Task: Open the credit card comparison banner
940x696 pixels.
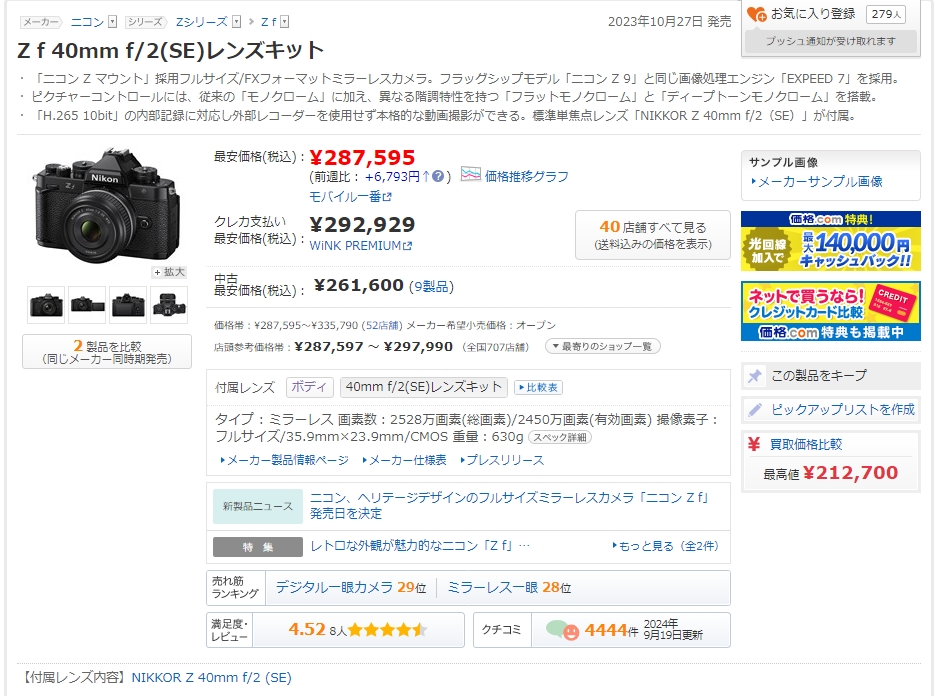Action: coord(830,311)
